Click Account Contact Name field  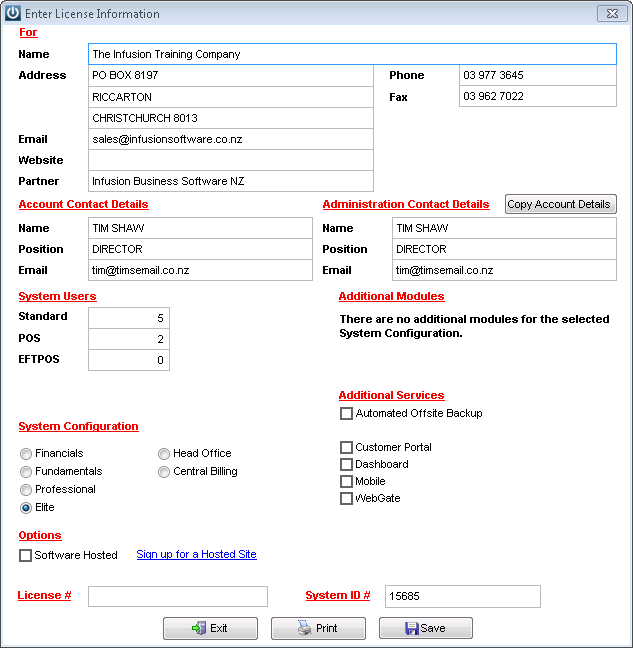click(x=200, y=228)
